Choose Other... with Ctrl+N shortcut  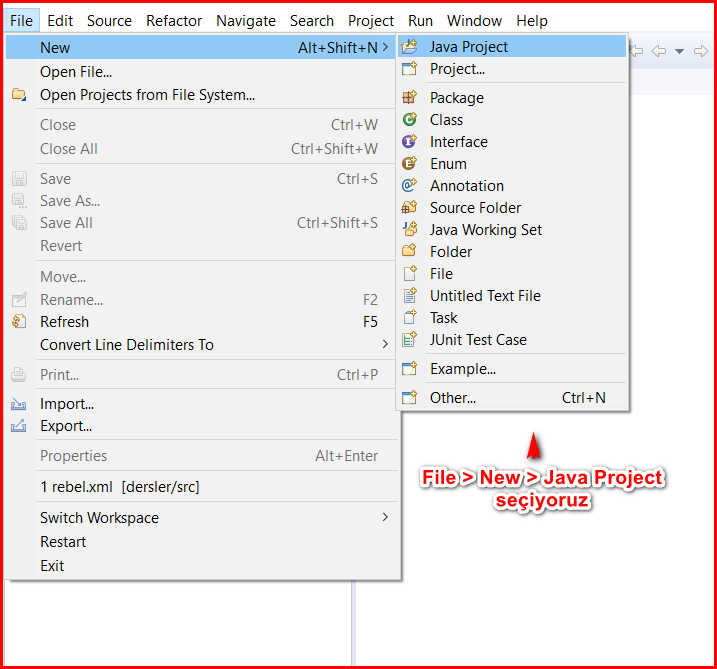click(x=512, y=397)
